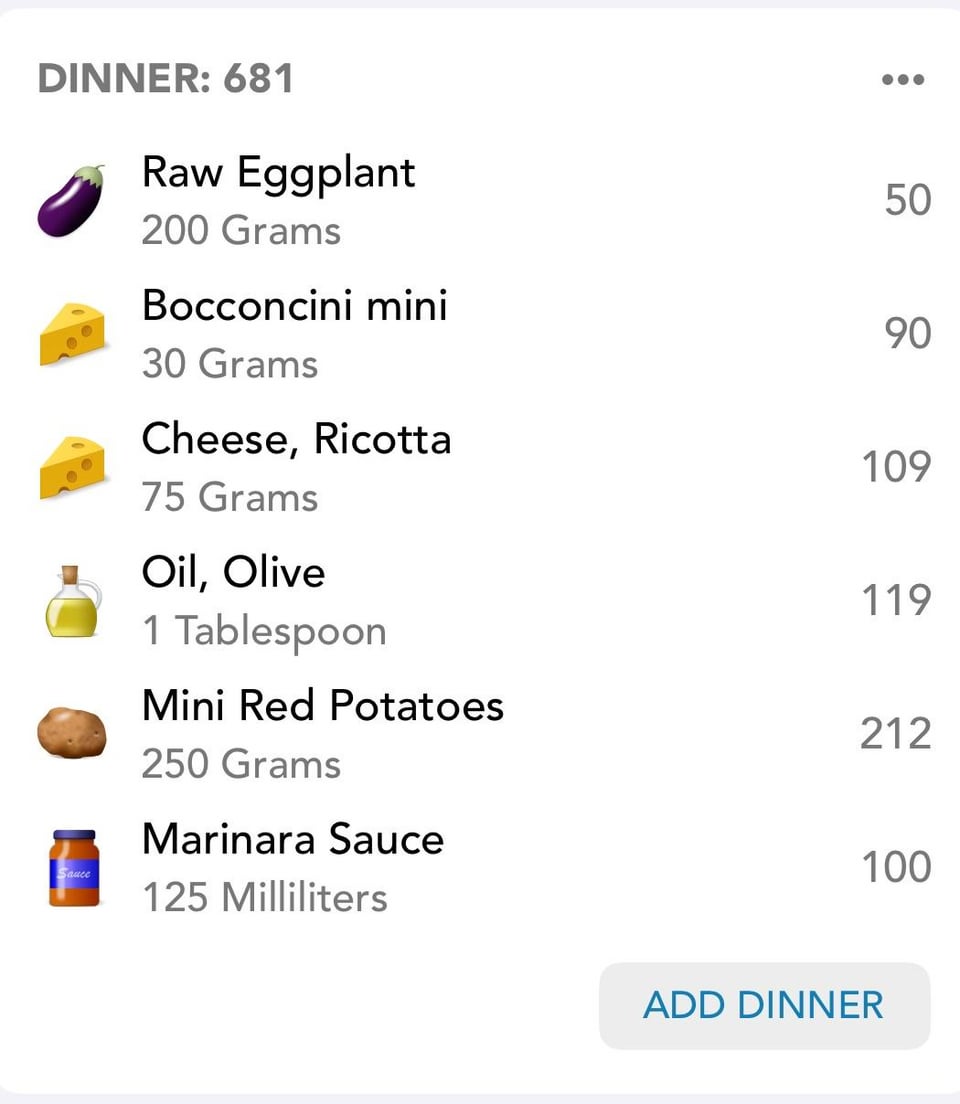Select the Bocconcini mini food item
Image resolution: width=960 pixels, height=1104 pixels.
click(x=480, y=334)
